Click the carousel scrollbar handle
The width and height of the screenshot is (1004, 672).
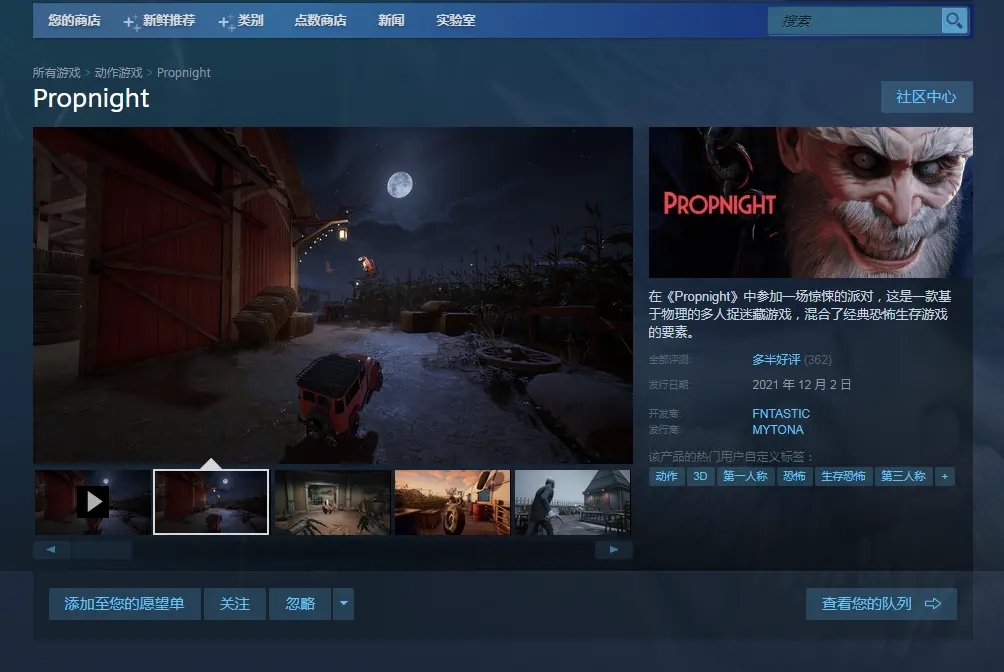(102, 550)
